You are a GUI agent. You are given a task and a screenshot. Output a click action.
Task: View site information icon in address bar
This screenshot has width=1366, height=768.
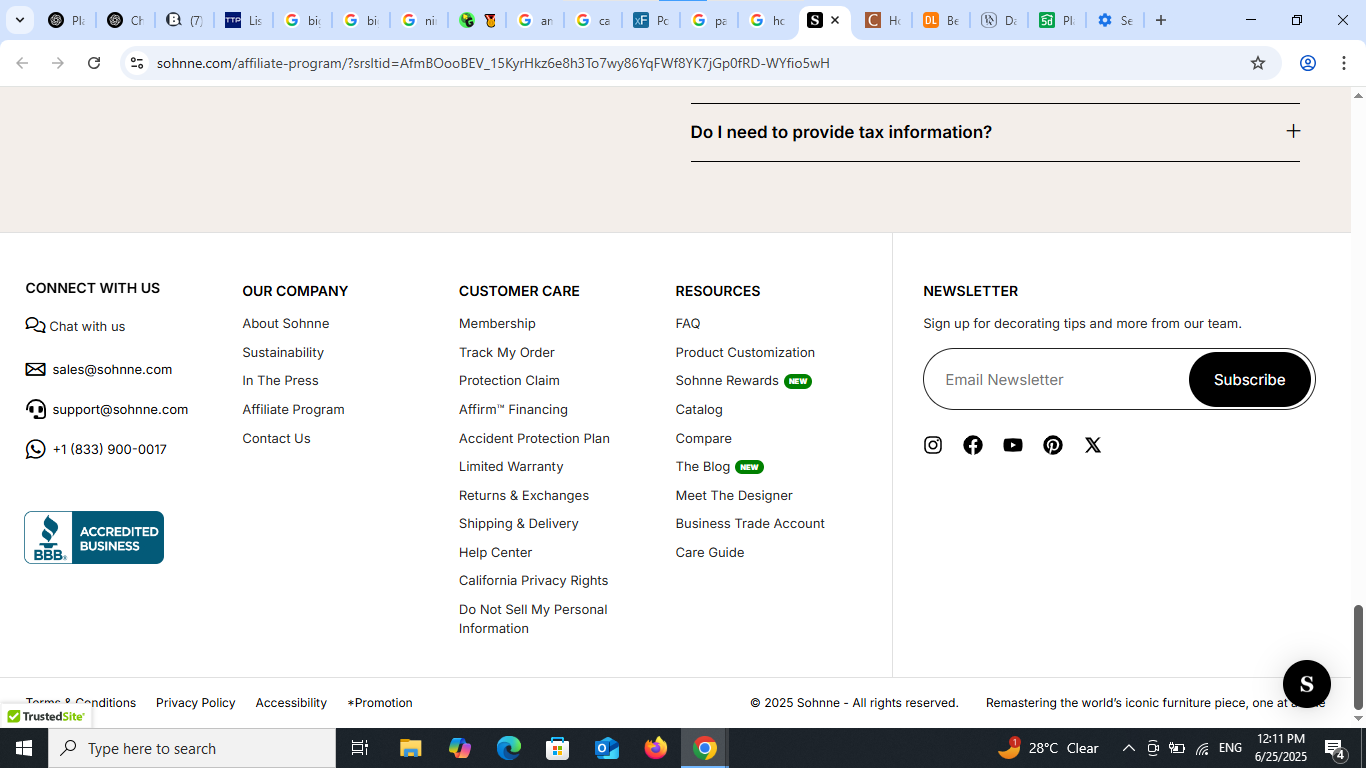pos(137,63)
